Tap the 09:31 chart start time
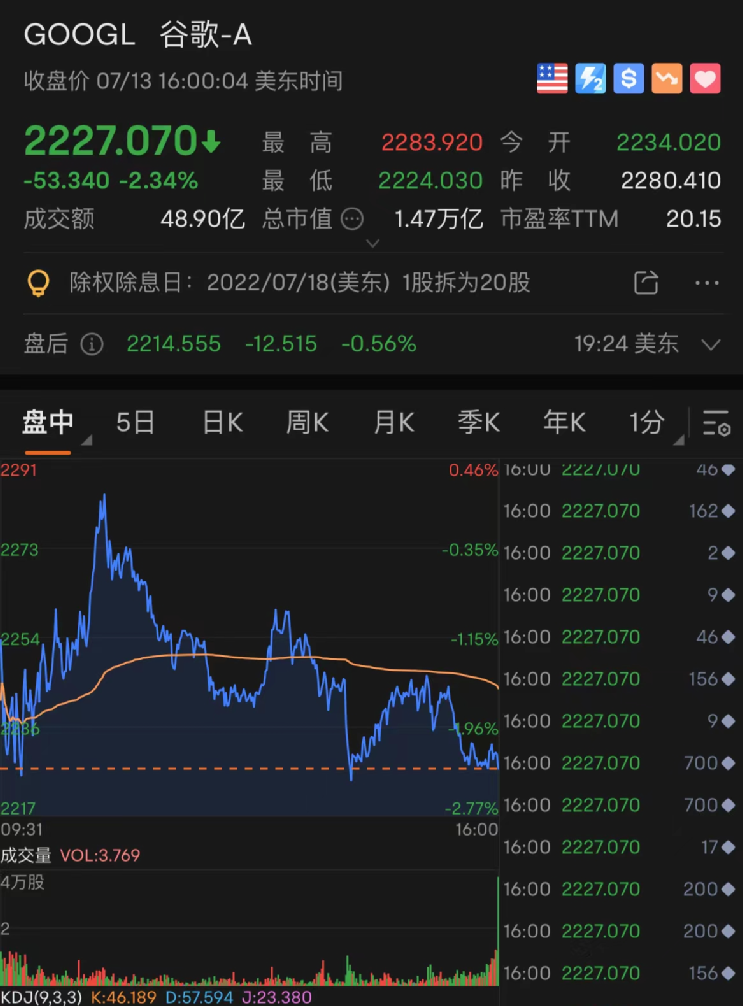This screenshot has width=743, height=1006. (x=22, y=830)
